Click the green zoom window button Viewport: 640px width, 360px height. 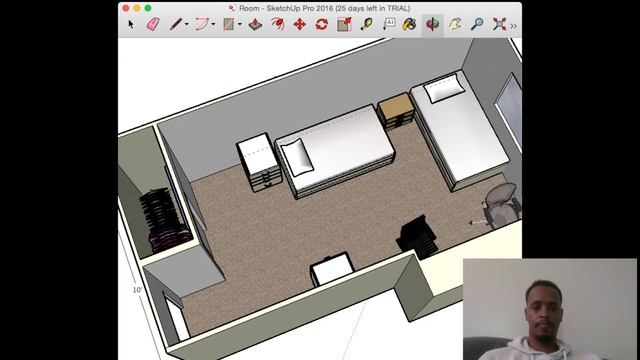tap(148, 8)
